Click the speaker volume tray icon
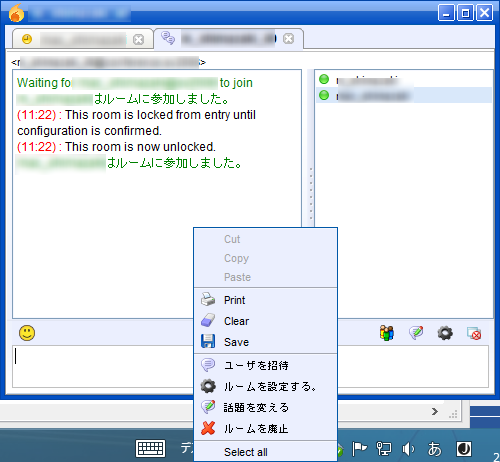 tap(408, 449)
